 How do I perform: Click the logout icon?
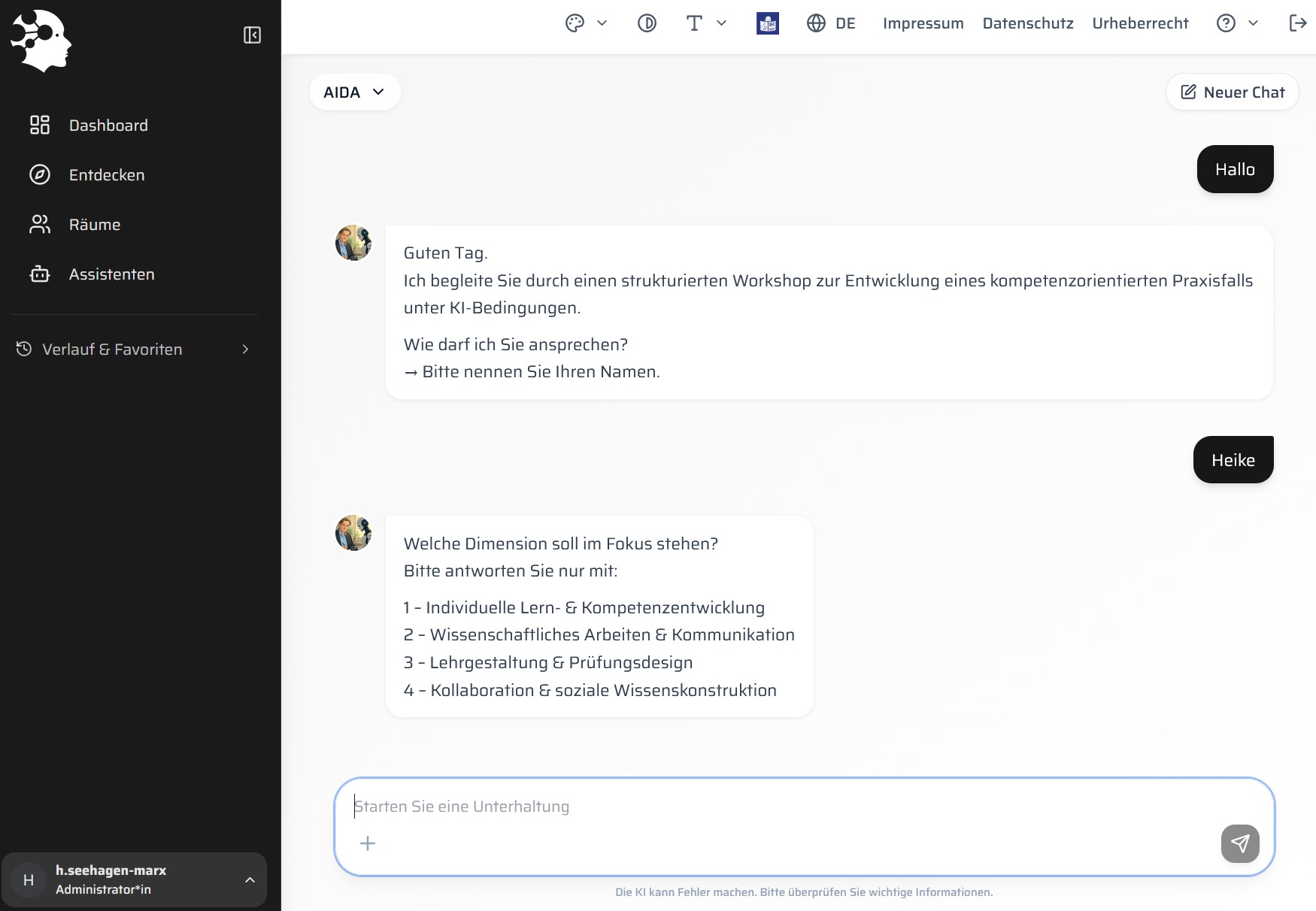(x=1297, y=23)
